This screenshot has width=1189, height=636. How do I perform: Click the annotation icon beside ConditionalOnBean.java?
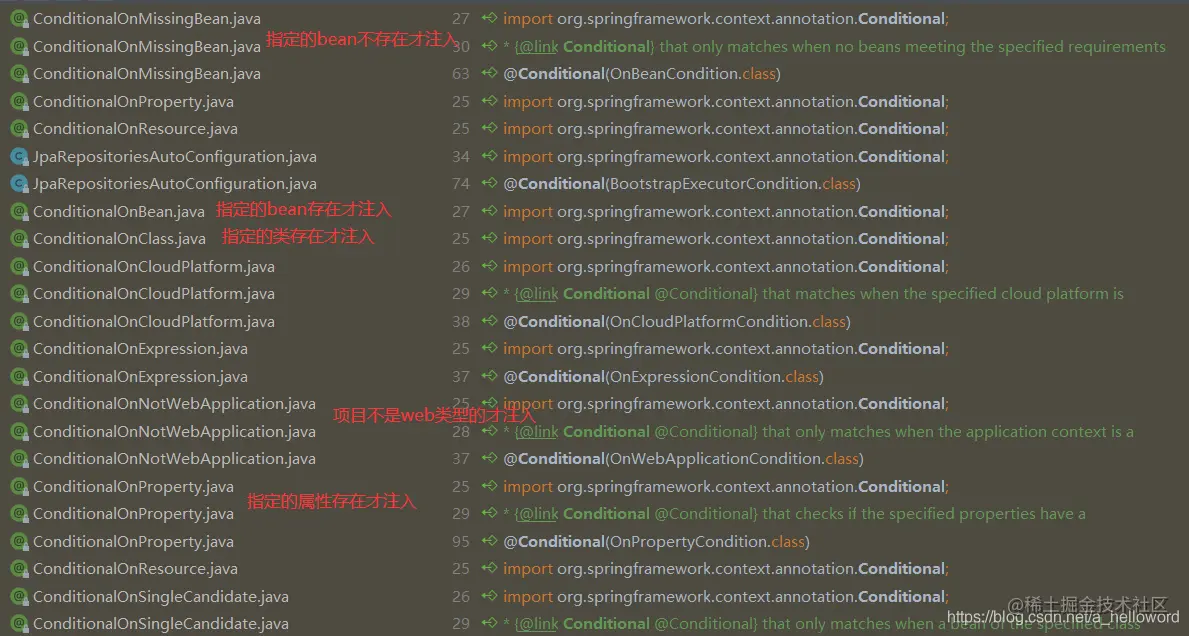[20, 211]
